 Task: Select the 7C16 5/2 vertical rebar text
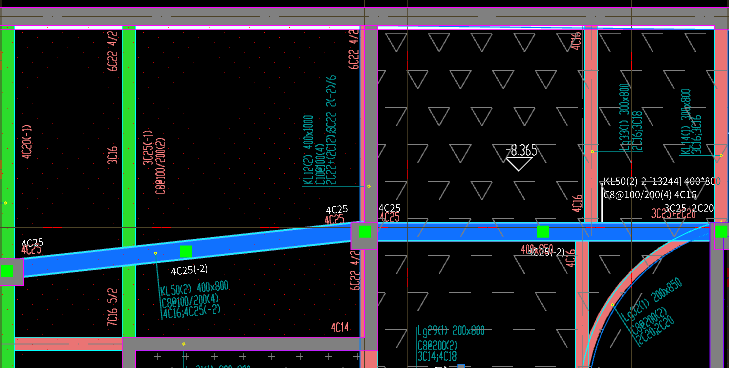[x=112, y=307]
